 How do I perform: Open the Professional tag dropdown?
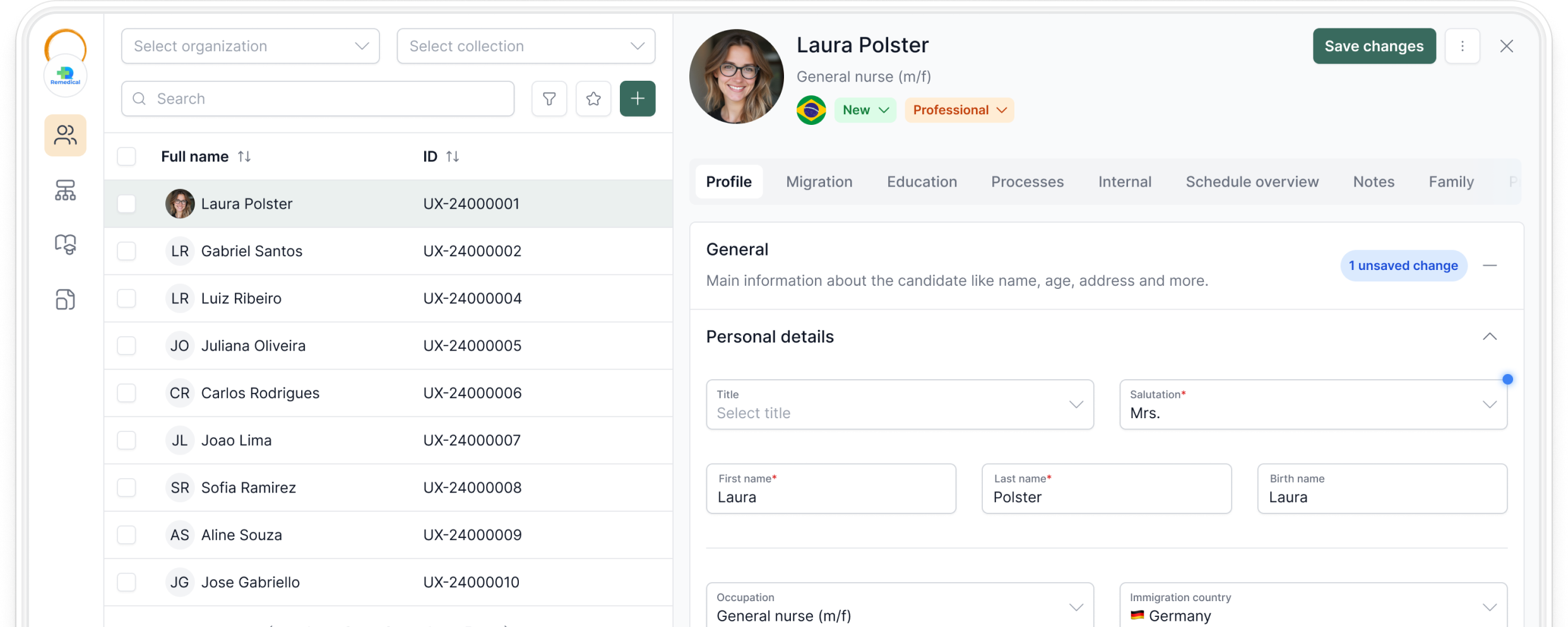pyautogui.click(x=959, y=110)
